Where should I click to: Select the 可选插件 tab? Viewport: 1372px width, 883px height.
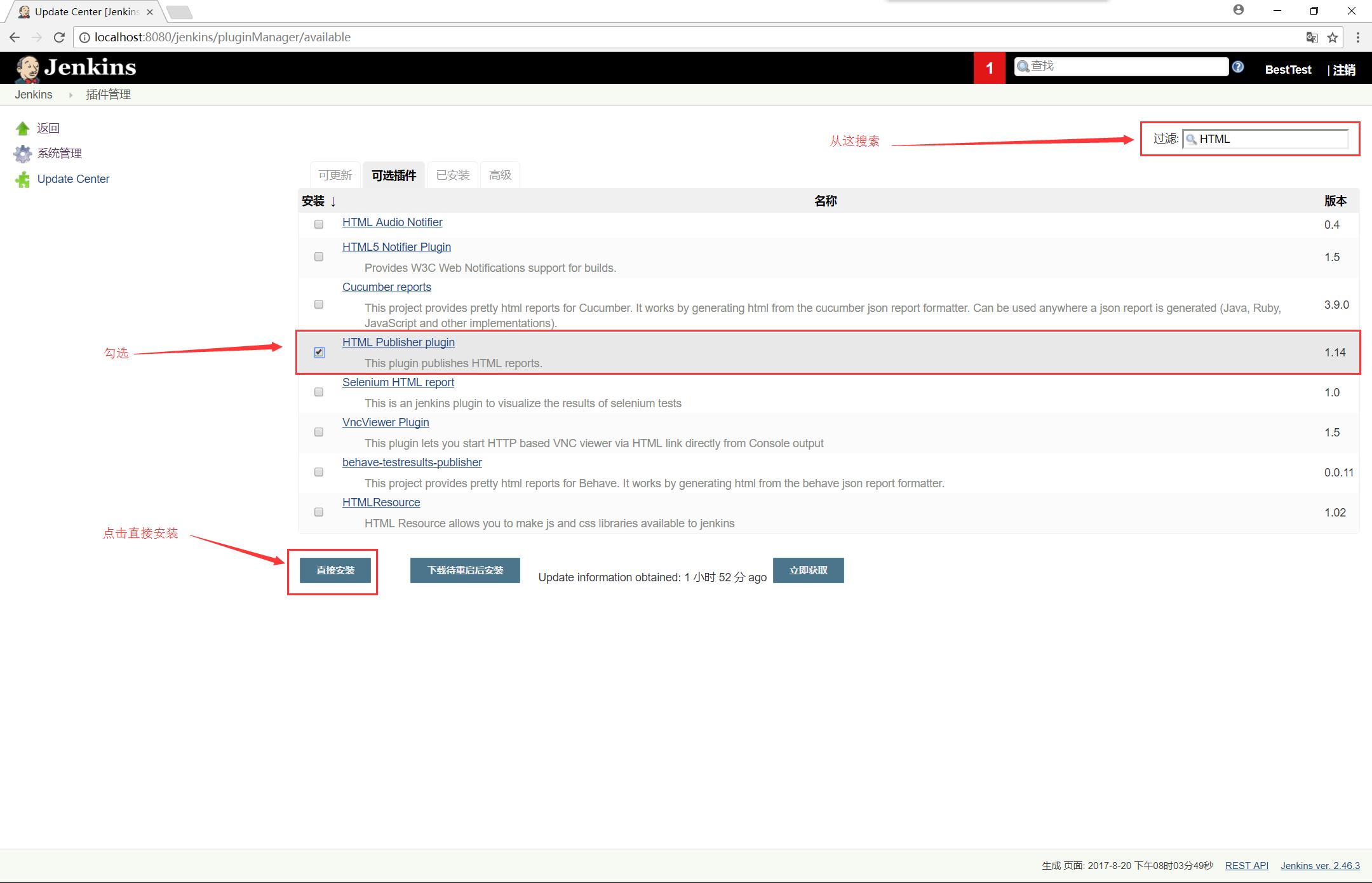(x=394, y=175)
